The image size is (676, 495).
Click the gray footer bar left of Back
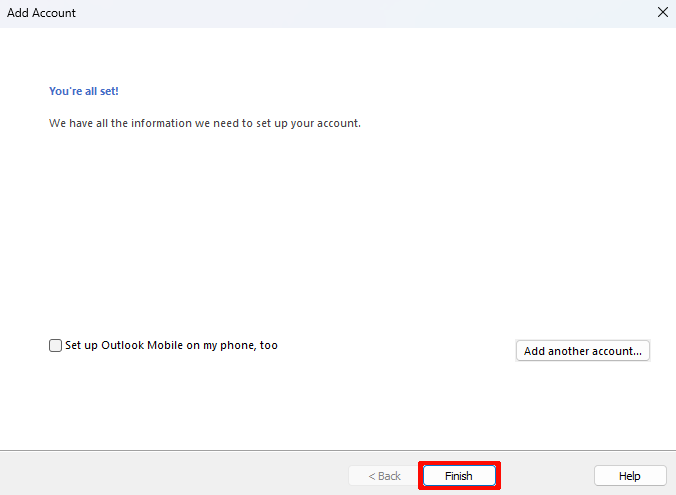[170, 473]
